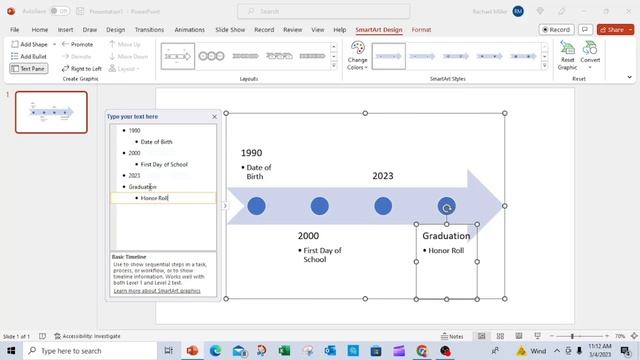The image size is (640, 360).
Task: Expand the SmartArt Styles gallery
Action: tap(544, 65)
